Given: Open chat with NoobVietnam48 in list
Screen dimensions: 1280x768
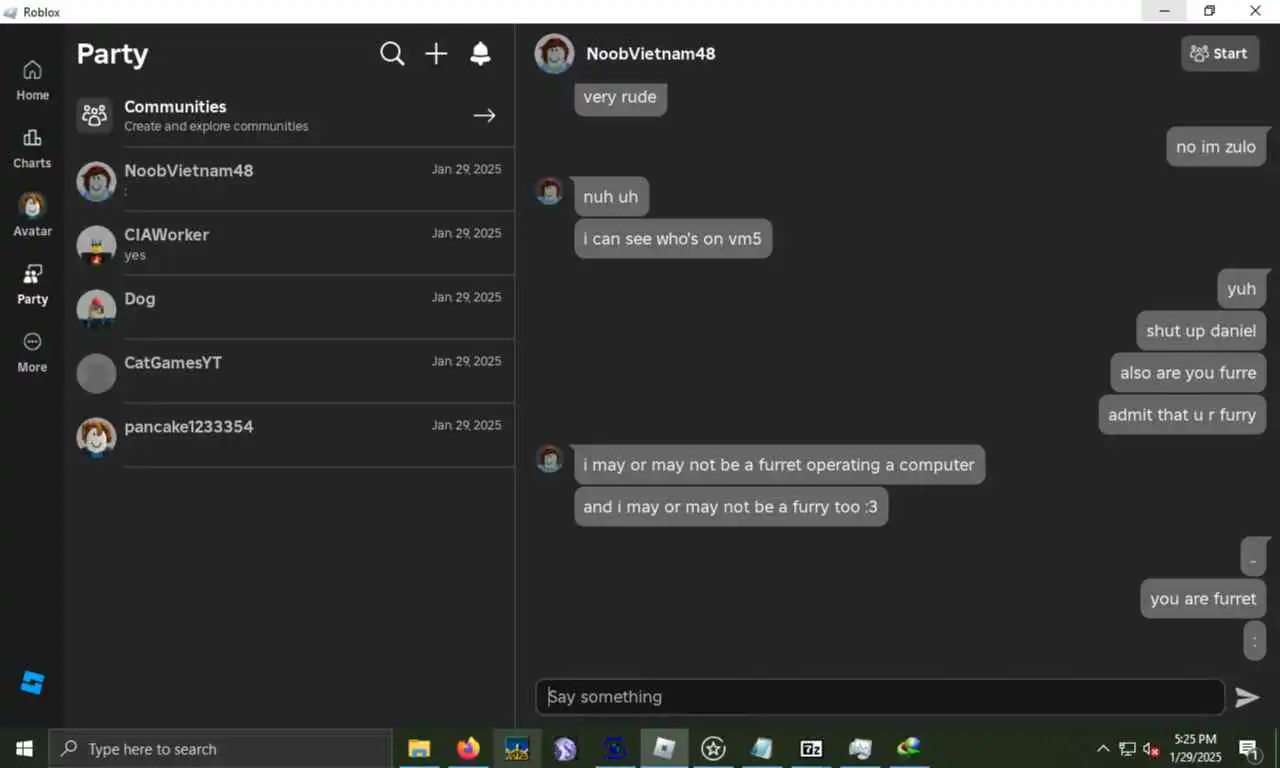Looking at the screenshot, I should [295, 180].
